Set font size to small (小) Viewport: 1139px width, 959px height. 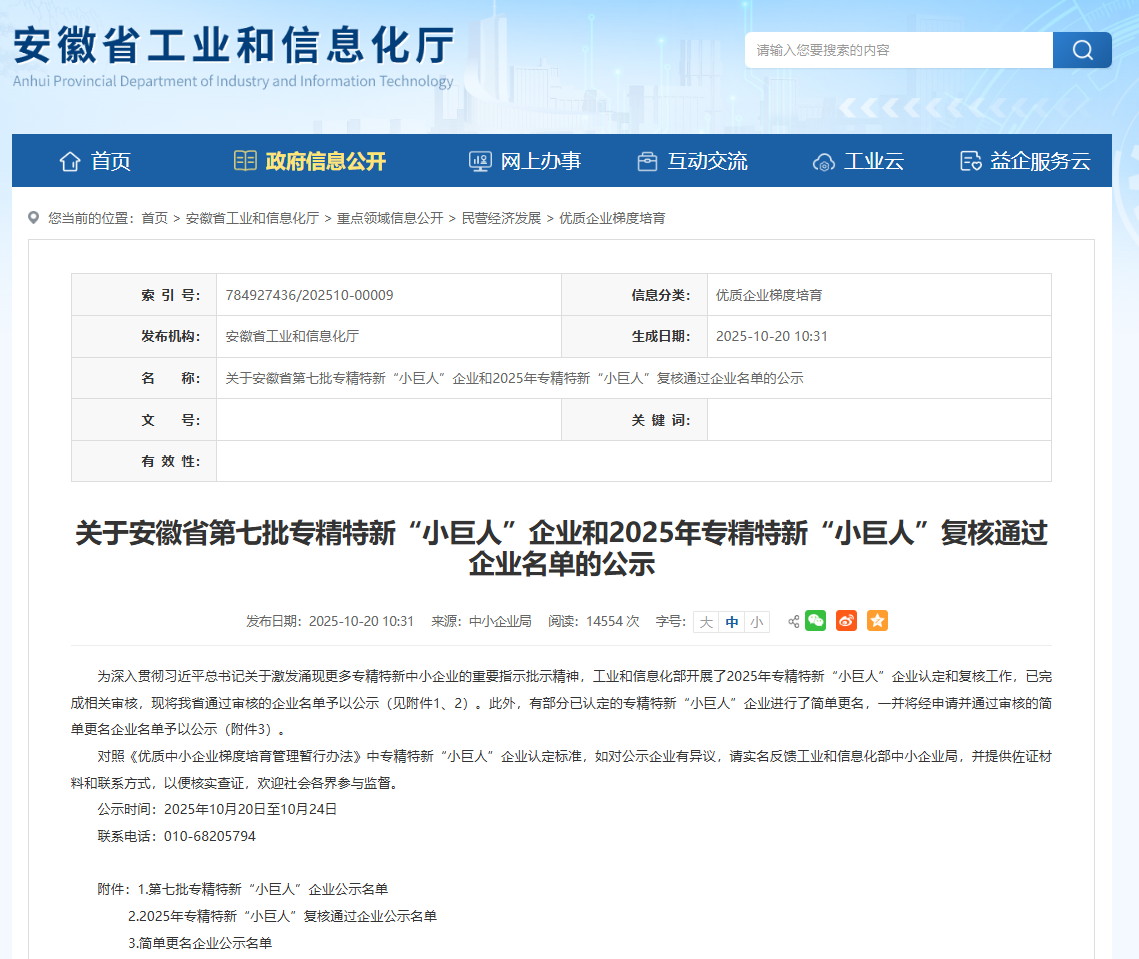pyautogui.click(x=757, y=622)
